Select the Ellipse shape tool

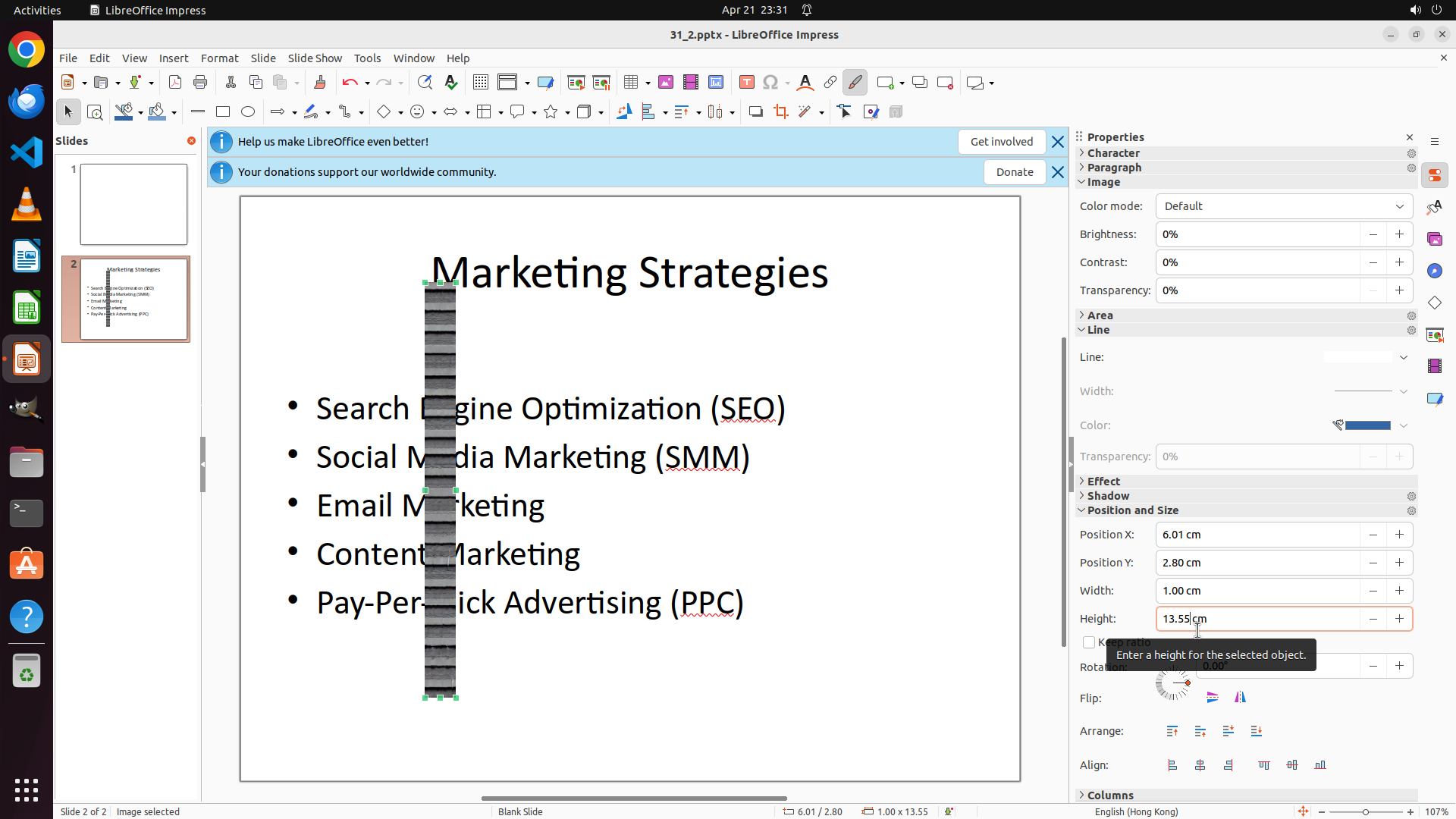[x=248, y=112]
